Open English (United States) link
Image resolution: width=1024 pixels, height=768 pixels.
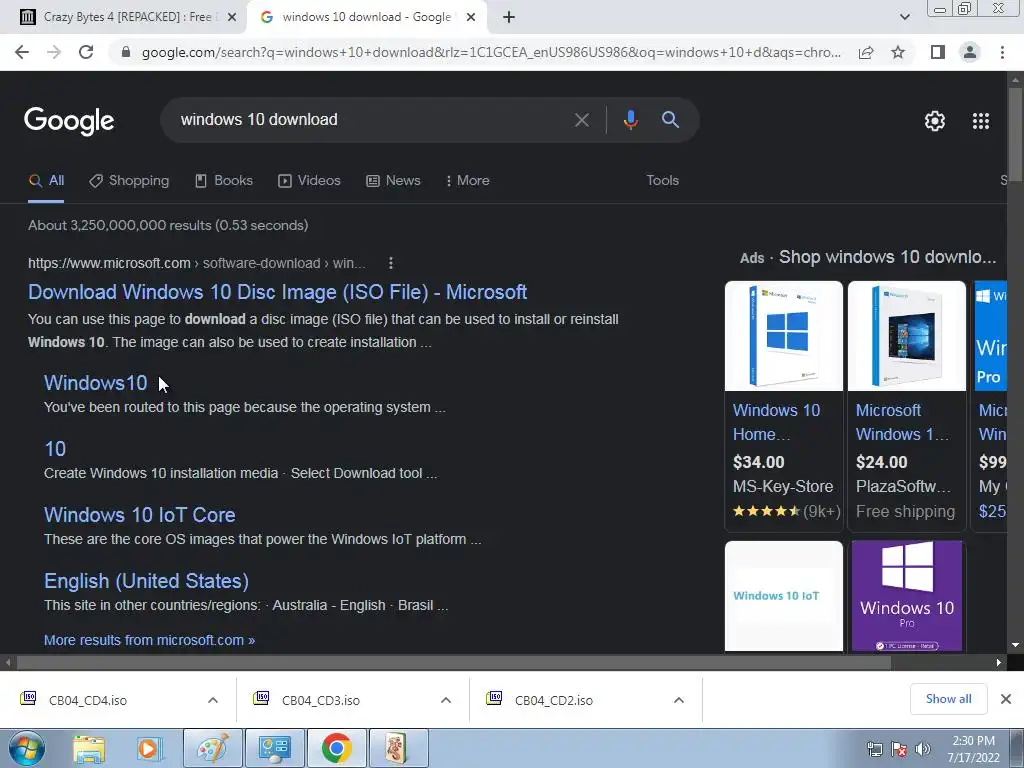(x=146, y=581)
